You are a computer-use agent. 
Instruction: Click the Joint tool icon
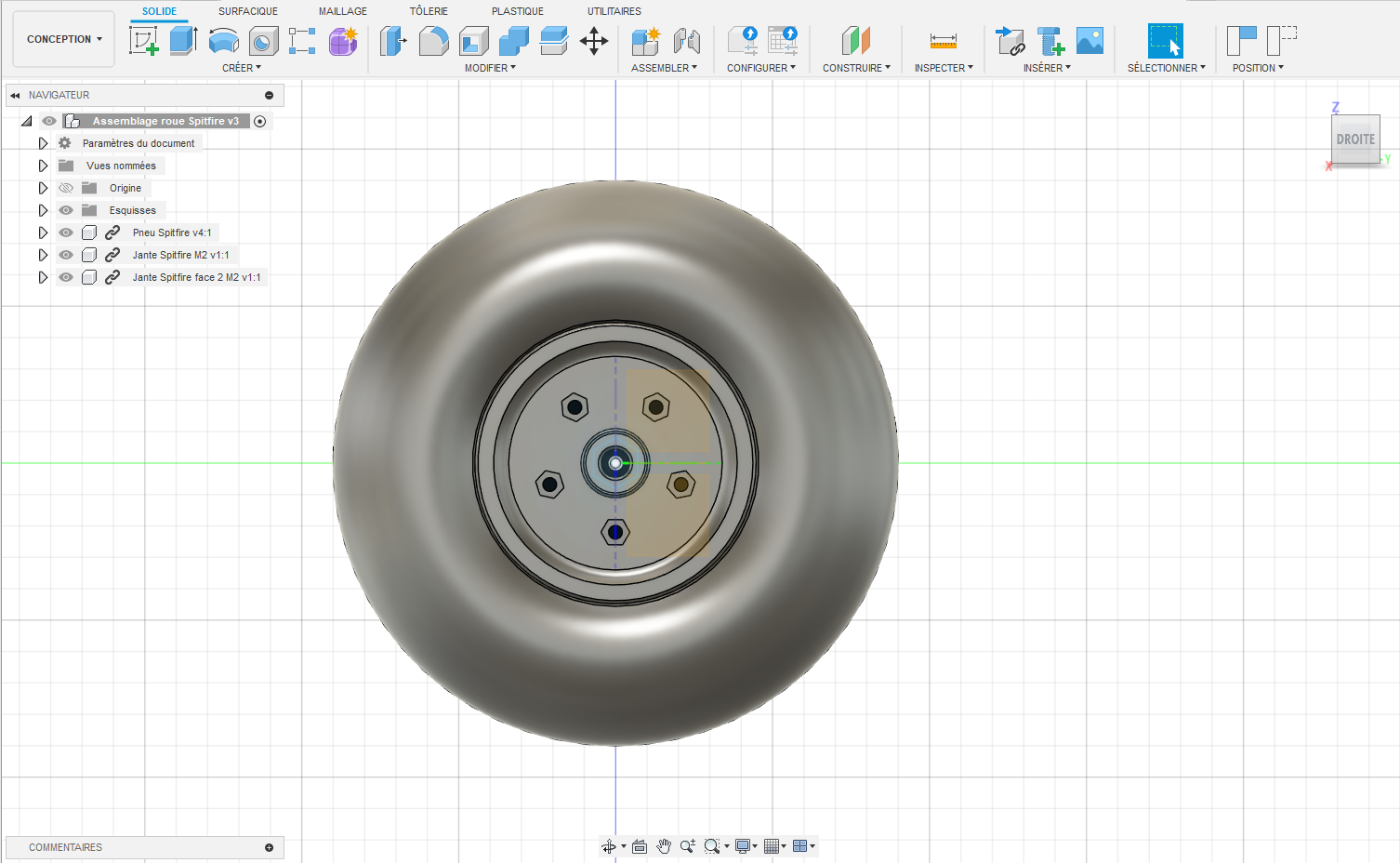(686, 41)
